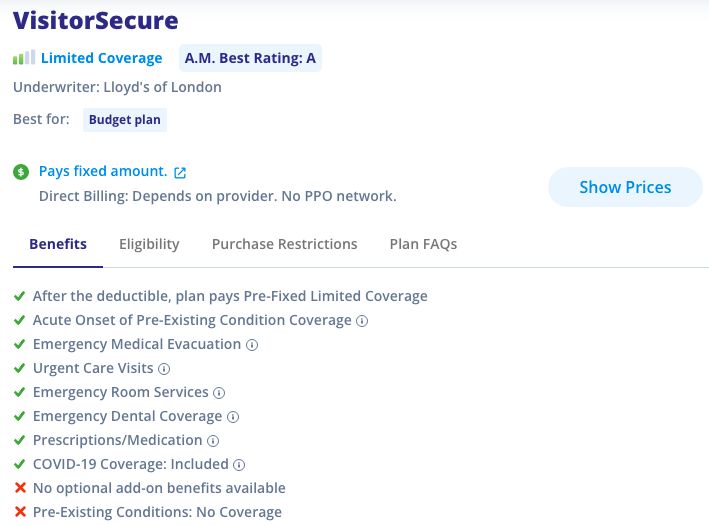This screenshot has width=709, height=526.
Task: Select the Benefits tab
Action: (58, 244)
